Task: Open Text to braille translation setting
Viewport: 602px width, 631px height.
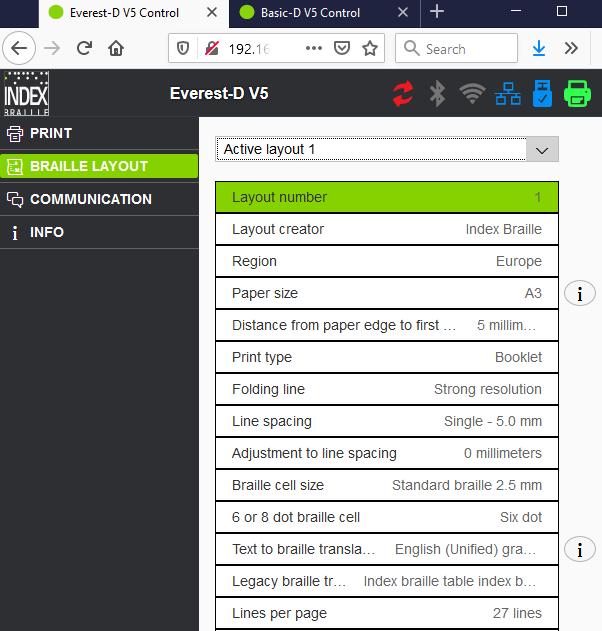Action: click(387, 549)
